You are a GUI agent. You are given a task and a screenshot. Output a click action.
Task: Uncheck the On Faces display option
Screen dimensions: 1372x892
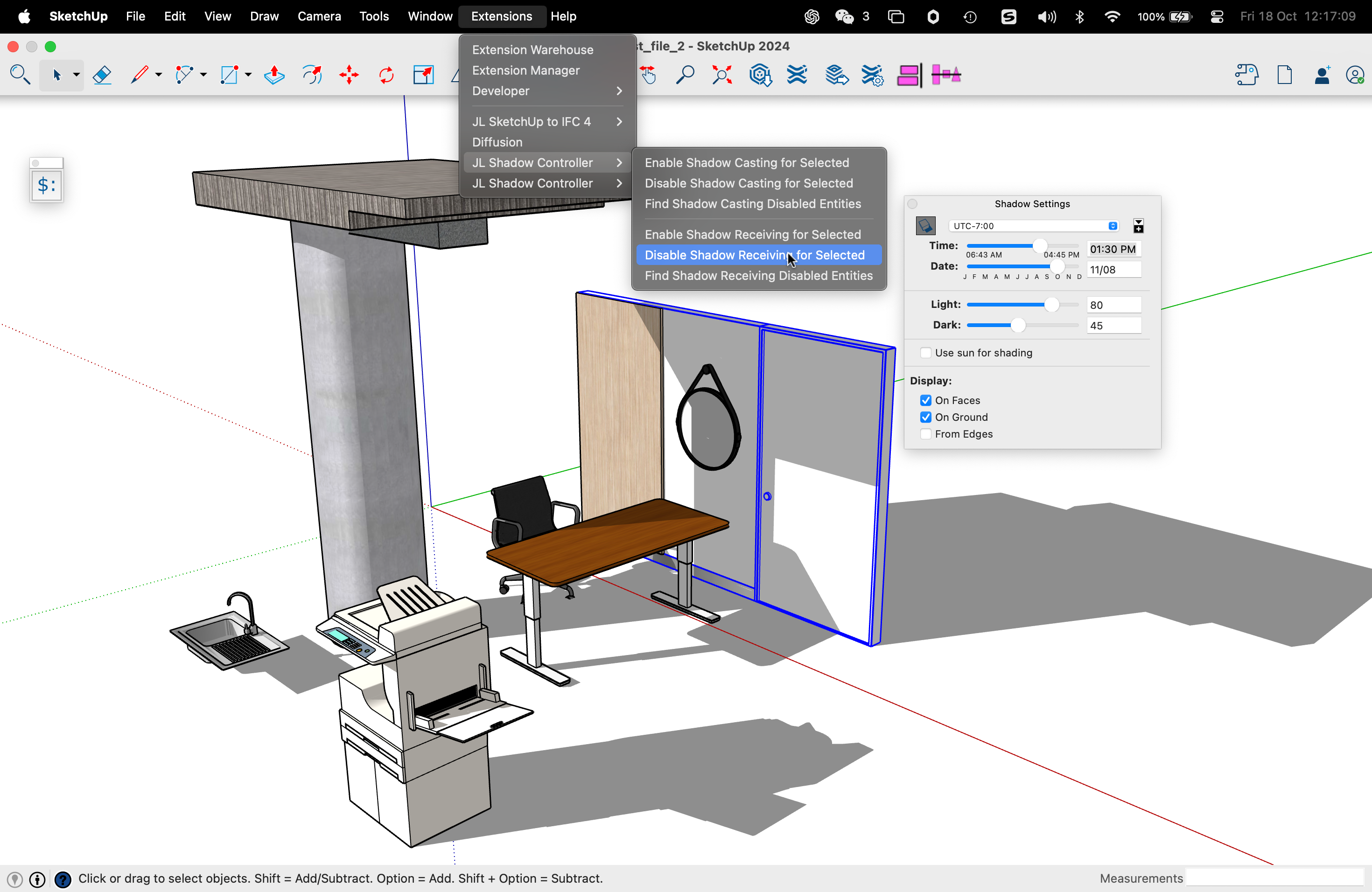tap(926, 400)
